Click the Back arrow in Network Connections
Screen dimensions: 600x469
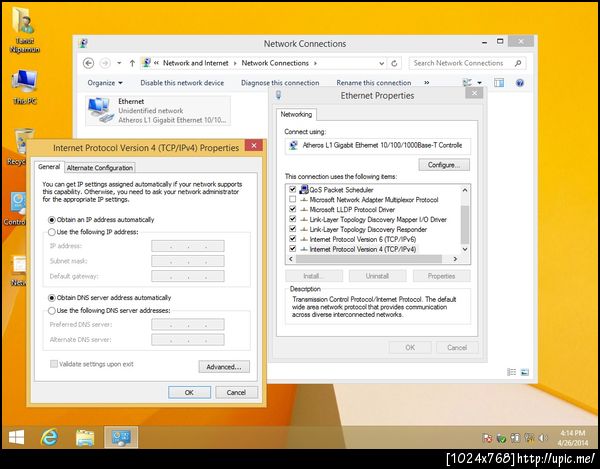[x=88, y=63]
